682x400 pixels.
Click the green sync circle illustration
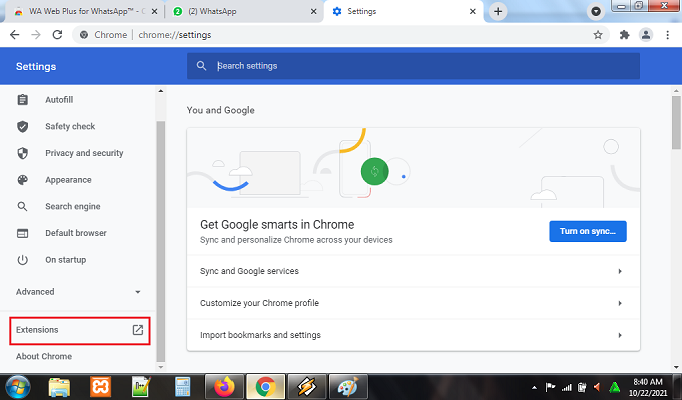[x=374, y=171]
